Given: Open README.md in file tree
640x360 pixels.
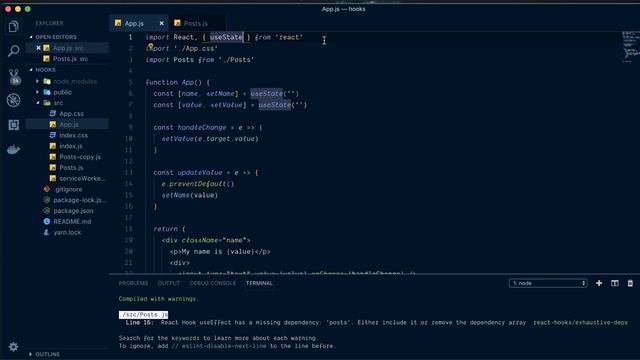Looking at the screenshot, I should [x=72, y=221].
